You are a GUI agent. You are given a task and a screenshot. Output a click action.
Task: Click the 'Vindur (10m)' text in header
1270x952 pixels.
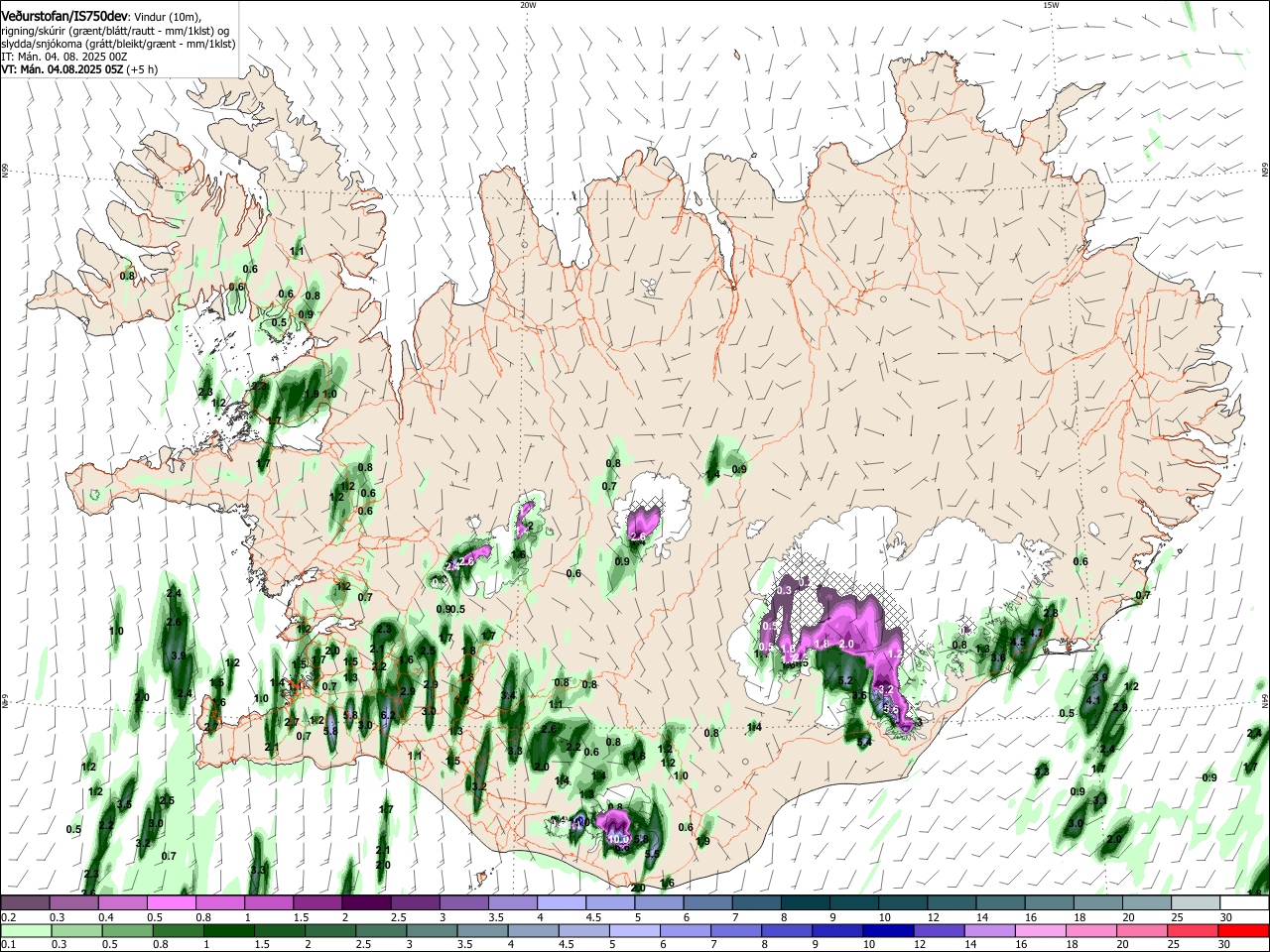169,17
